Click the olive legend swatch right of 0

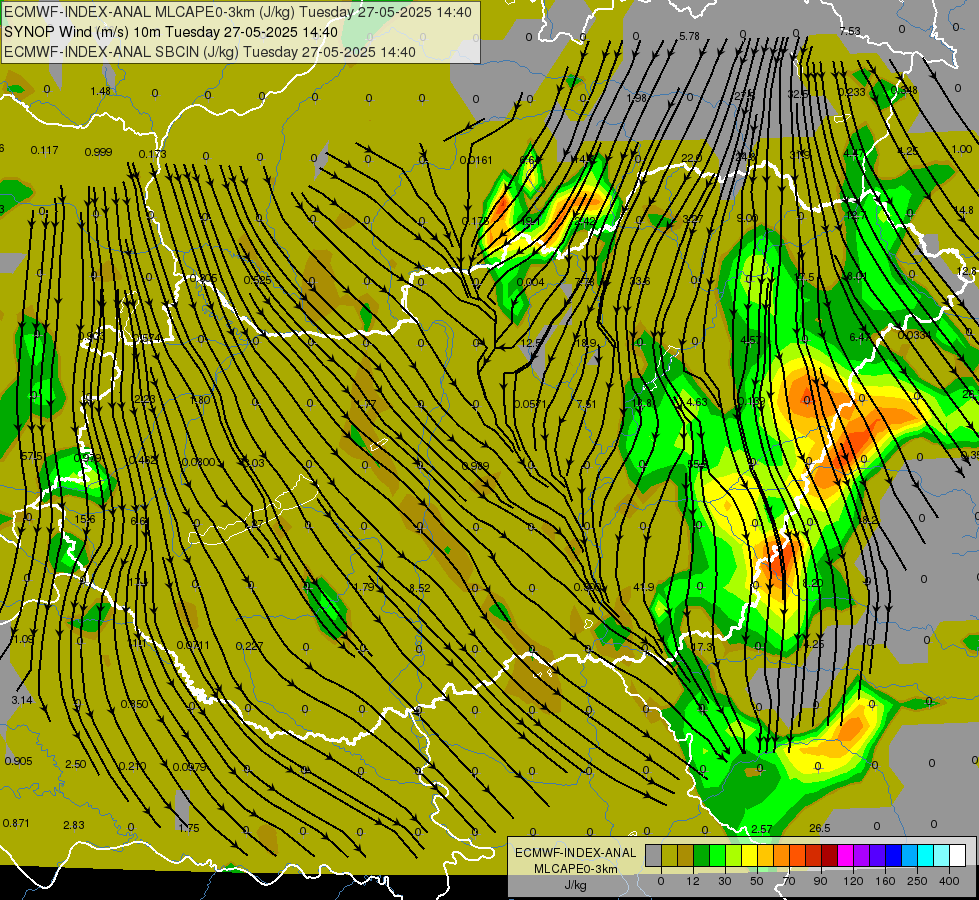click(669, 855)
